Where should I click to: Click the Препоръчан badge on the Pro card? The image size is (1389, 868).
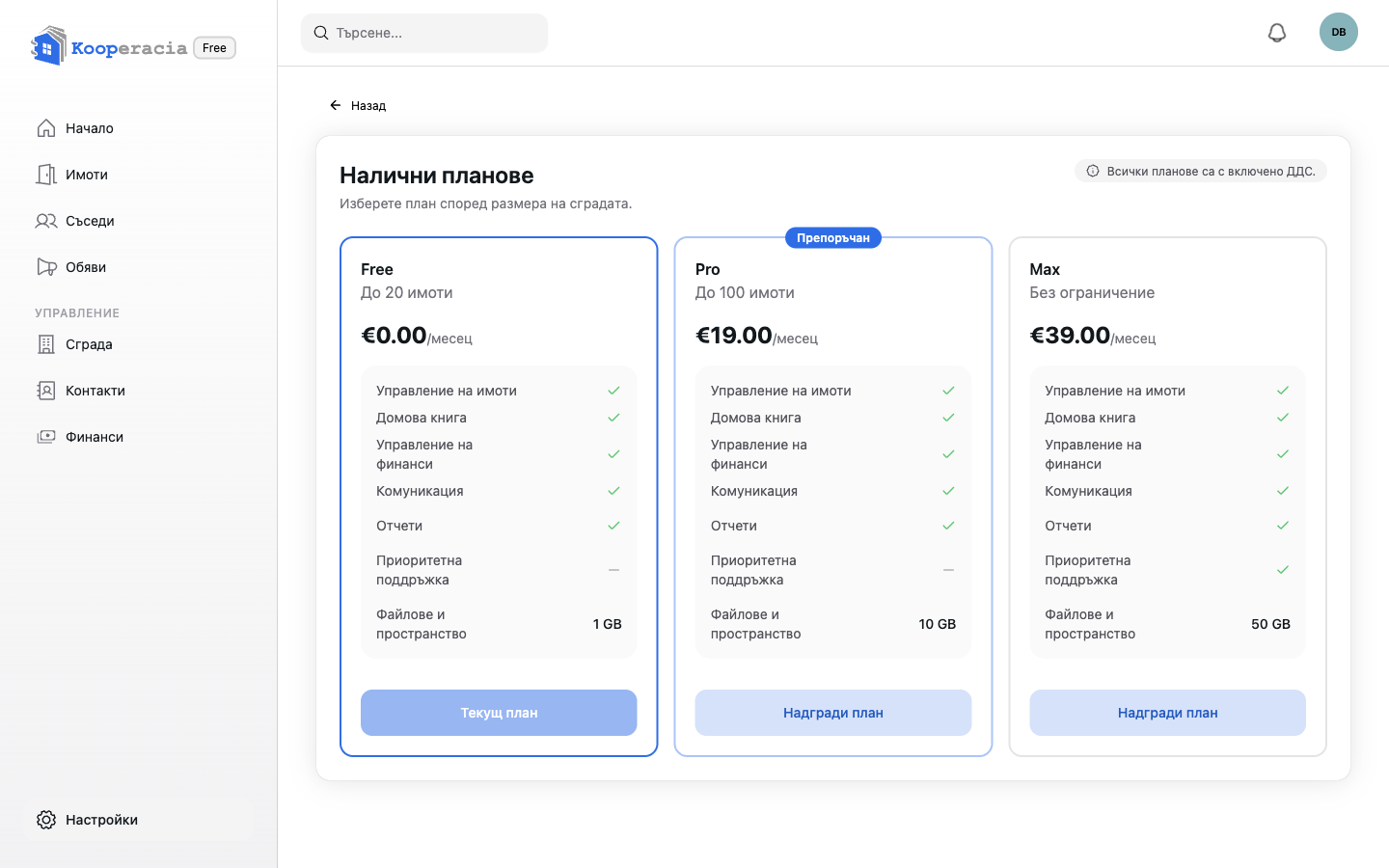tap(833, 238)
